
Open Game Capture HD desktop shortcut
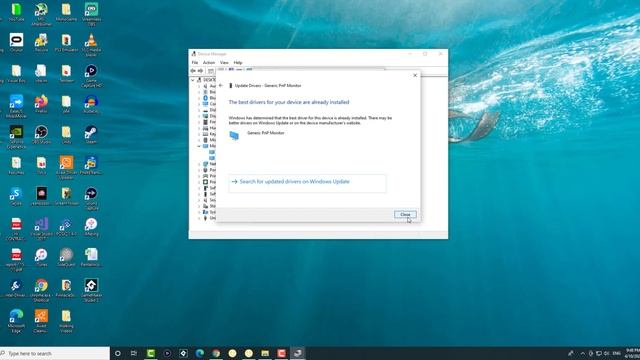91,76
